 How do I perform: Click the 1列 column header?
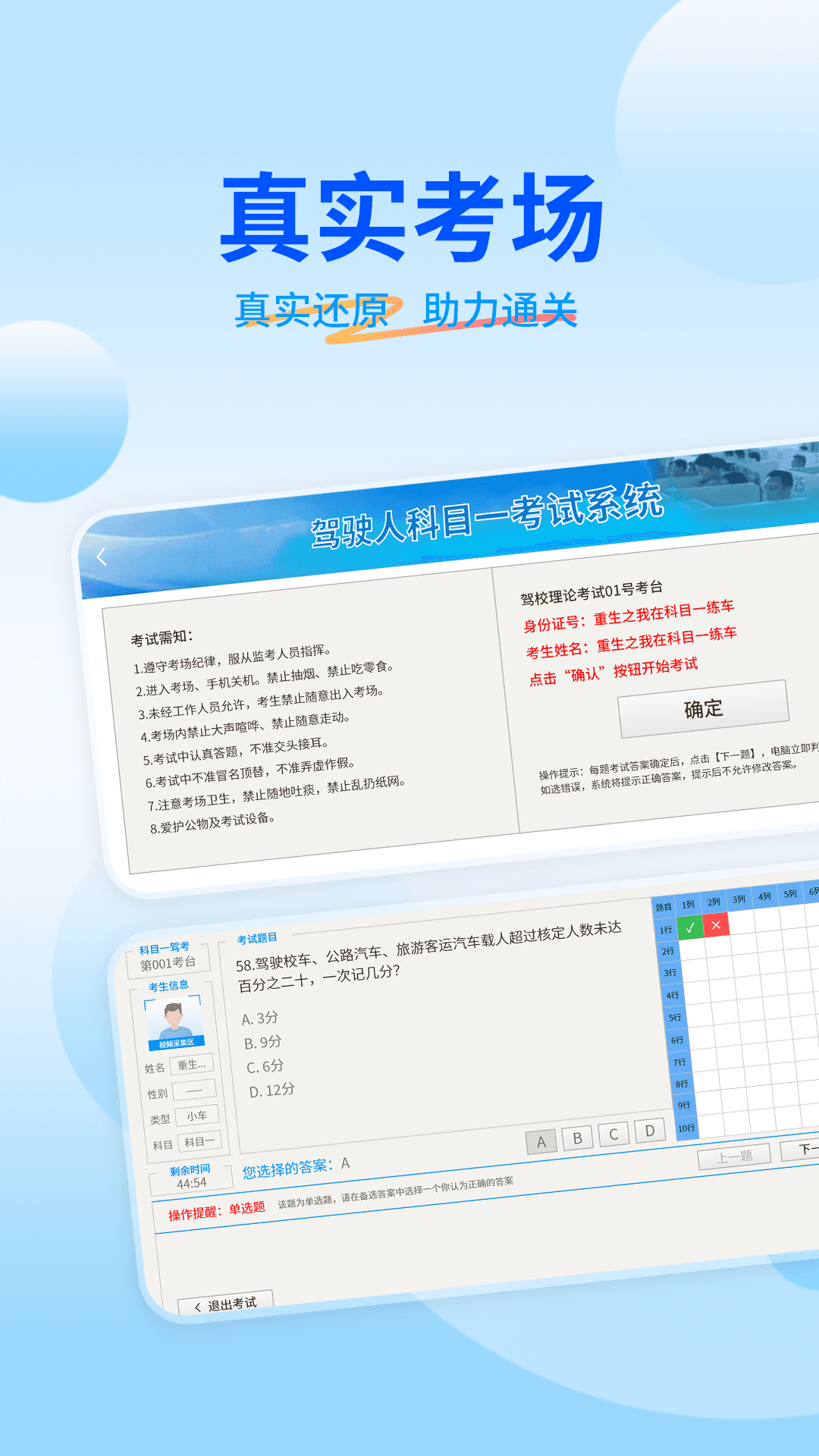[688, 905]
